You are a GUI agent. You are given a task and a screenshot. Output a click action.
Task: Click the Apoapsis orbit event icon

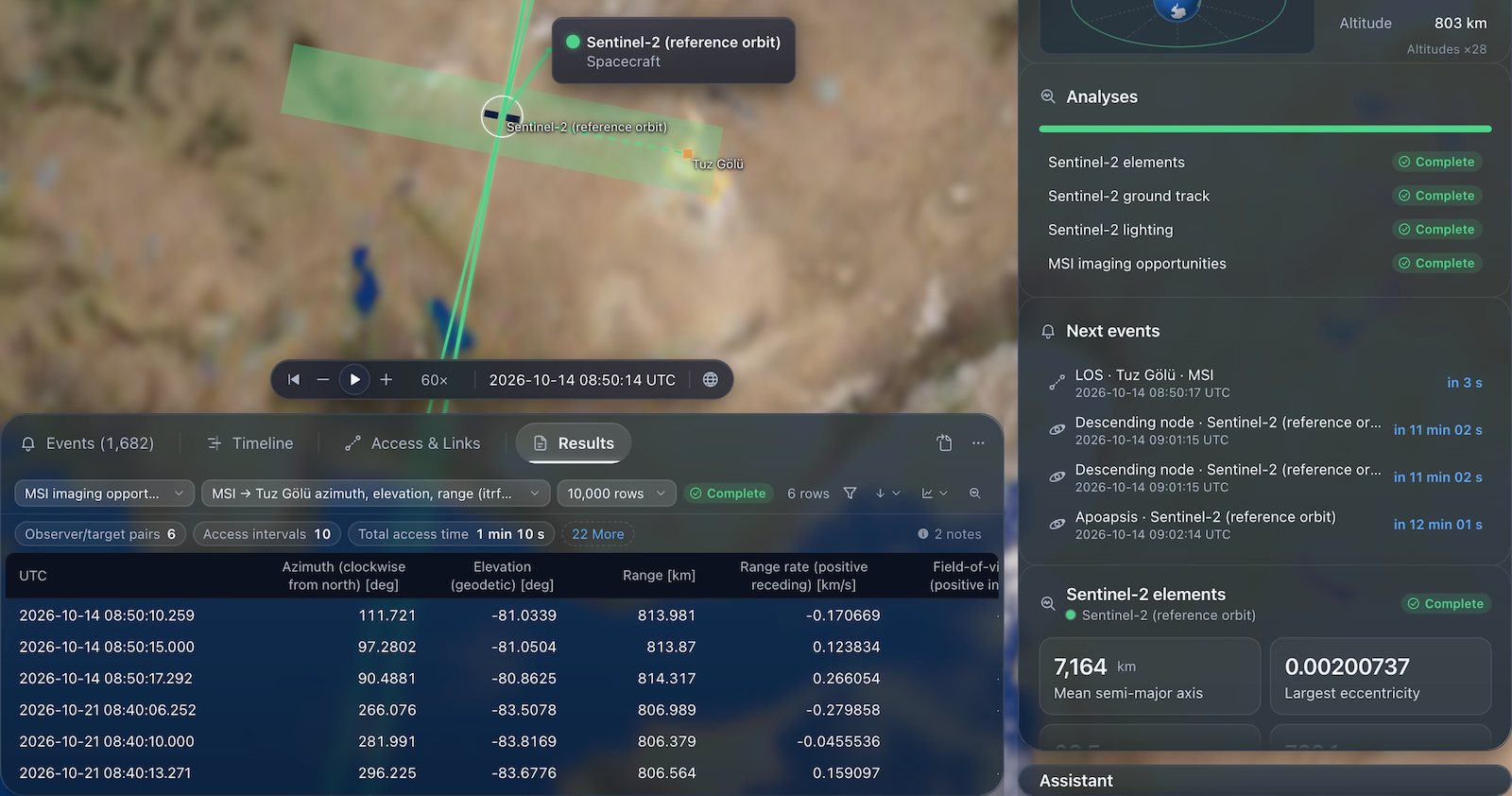[1057, 525]
